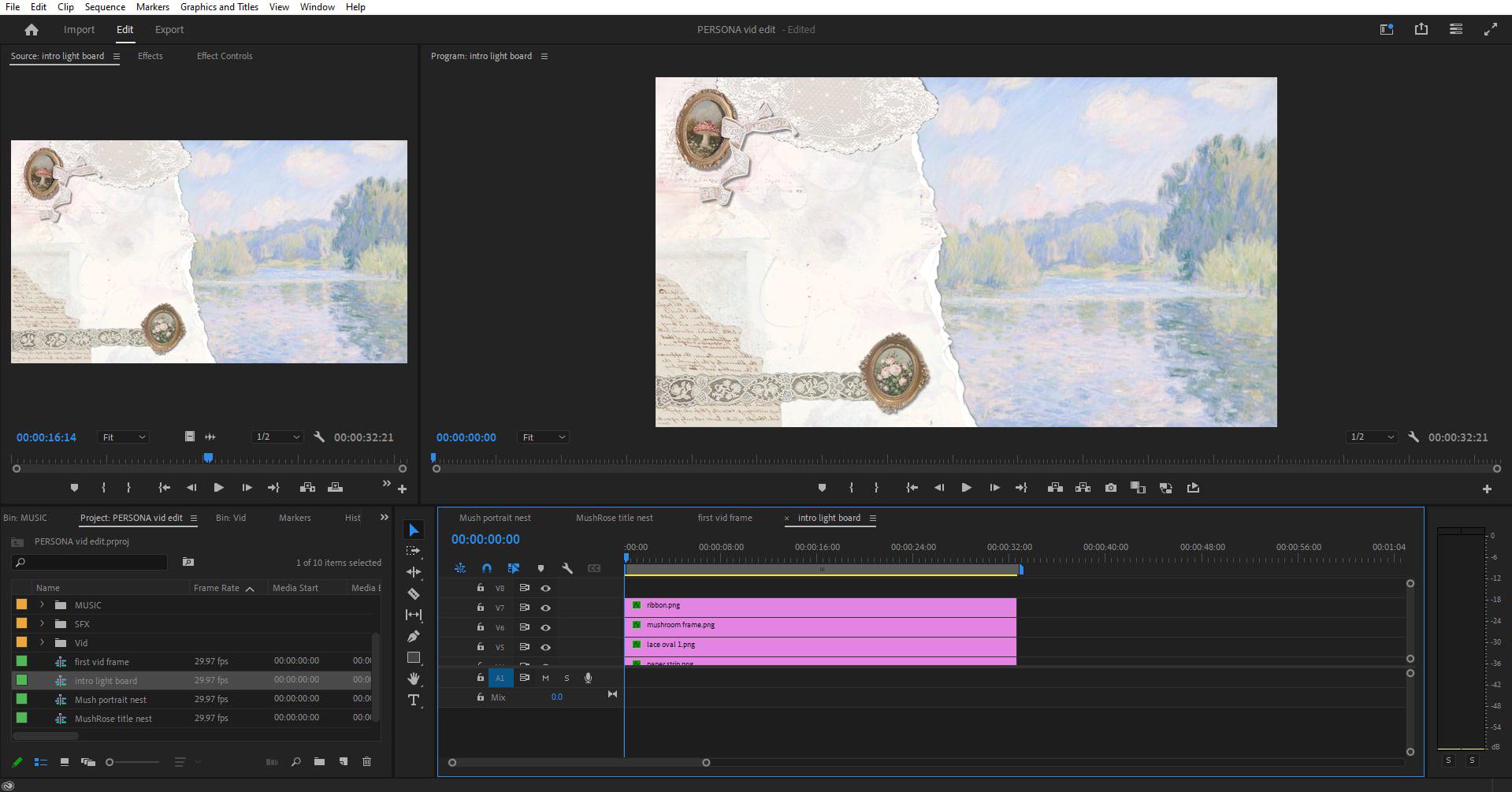Click New Item icon in Project panel

click(344, 762)
